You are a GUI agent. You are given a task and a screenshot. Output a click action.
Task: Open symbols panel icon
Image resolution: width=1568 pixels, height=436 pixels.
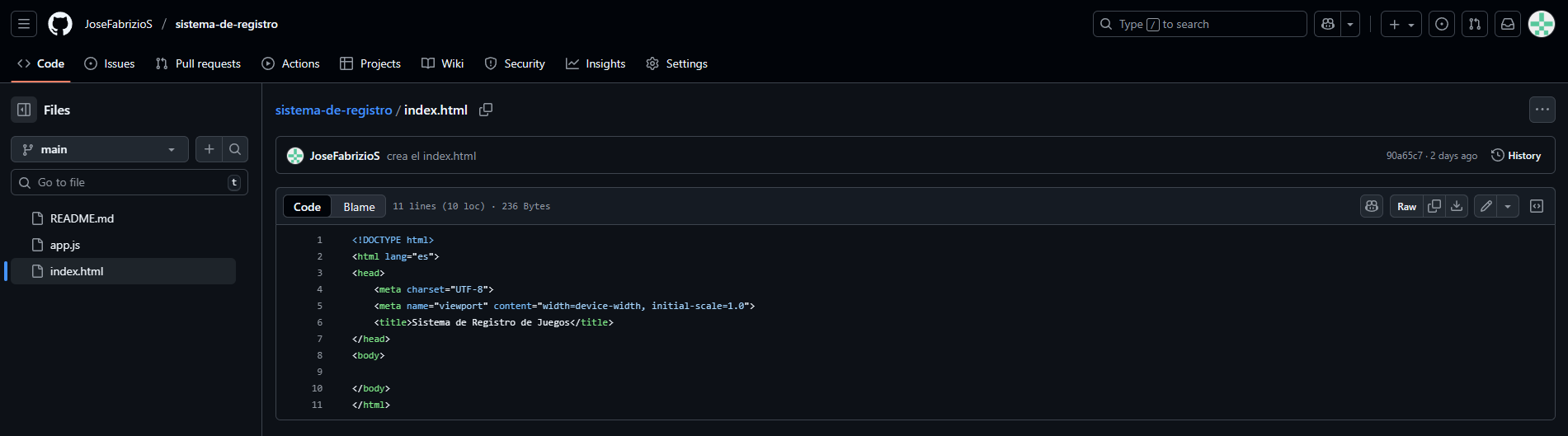(1537, 206)
